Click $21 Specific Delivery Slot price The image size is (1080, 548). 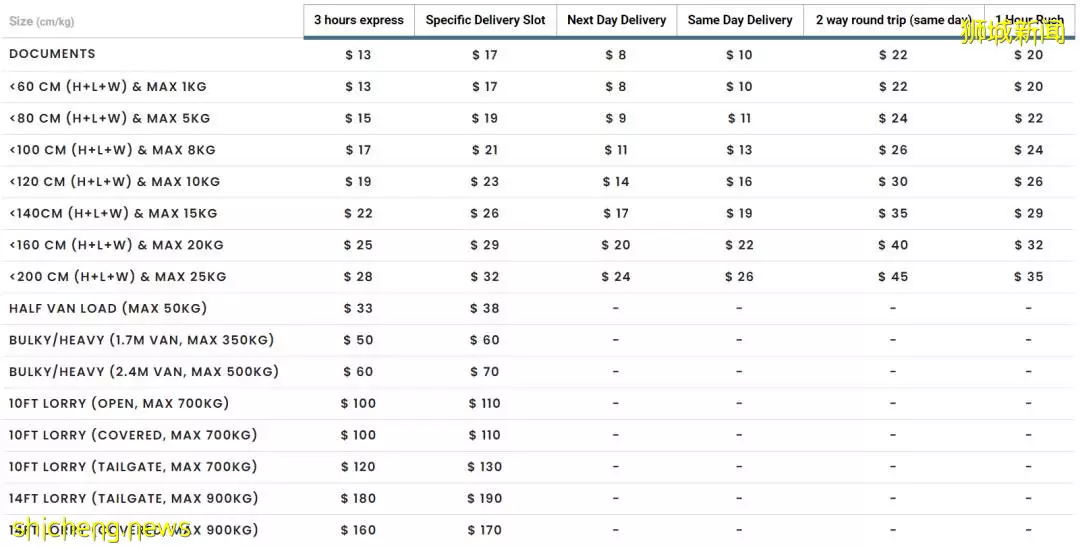(485, 150)
